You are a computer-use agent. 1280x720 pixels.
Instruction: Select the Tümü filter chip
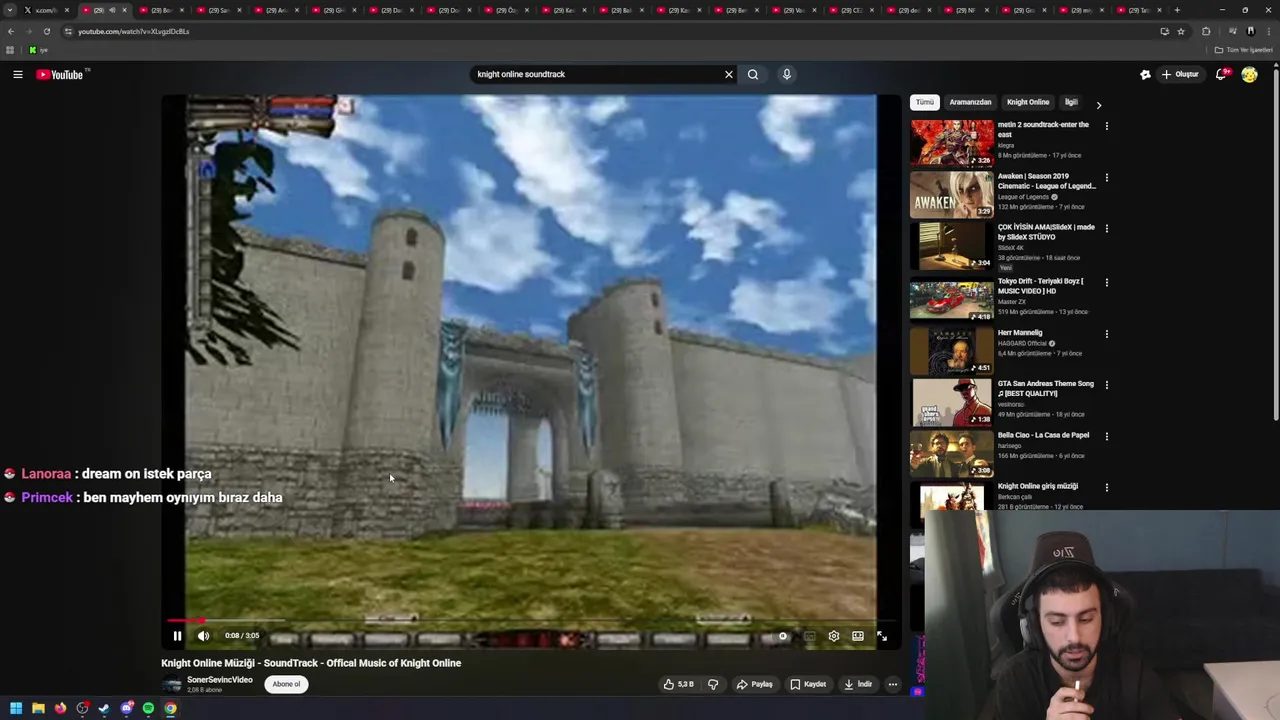(925, 102)
